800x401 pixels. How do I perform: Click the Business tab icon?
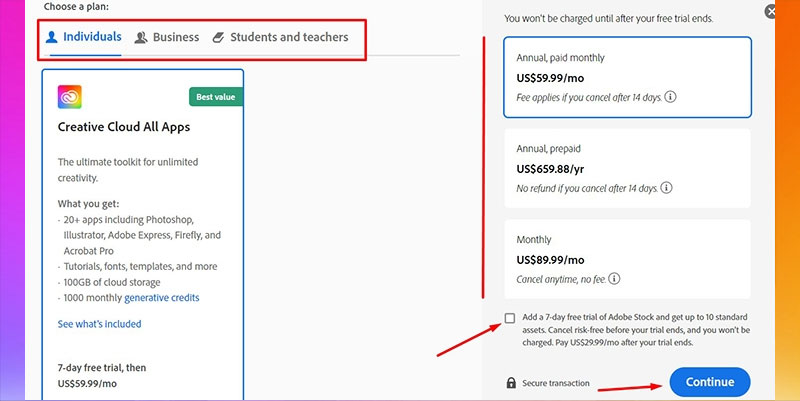coord(141,38)
